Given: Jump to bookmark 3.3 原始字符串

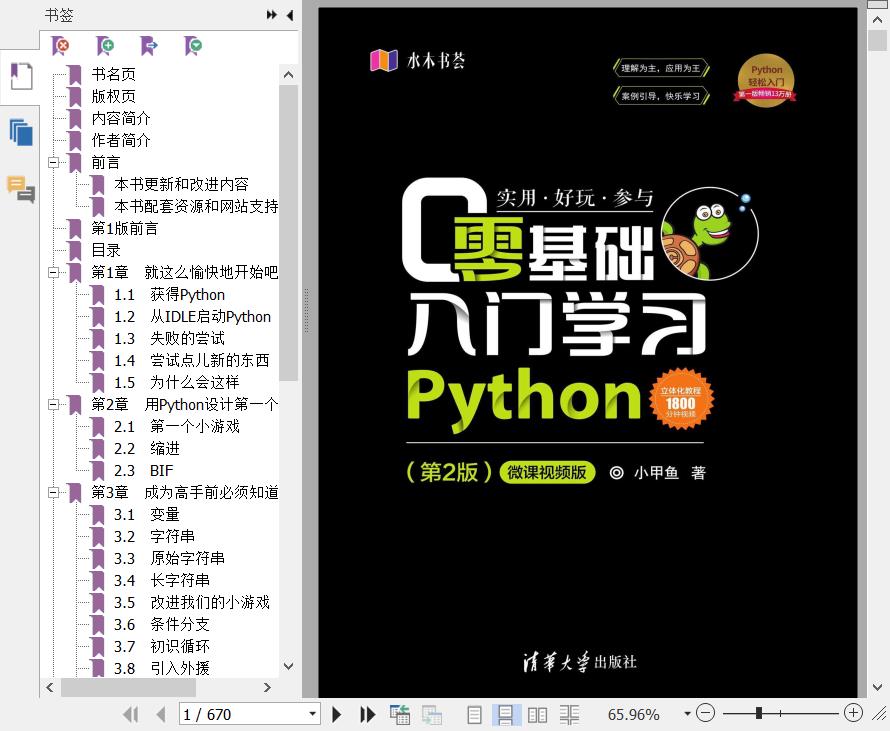Looking at the screenshot, I should [x=170, y=558].
